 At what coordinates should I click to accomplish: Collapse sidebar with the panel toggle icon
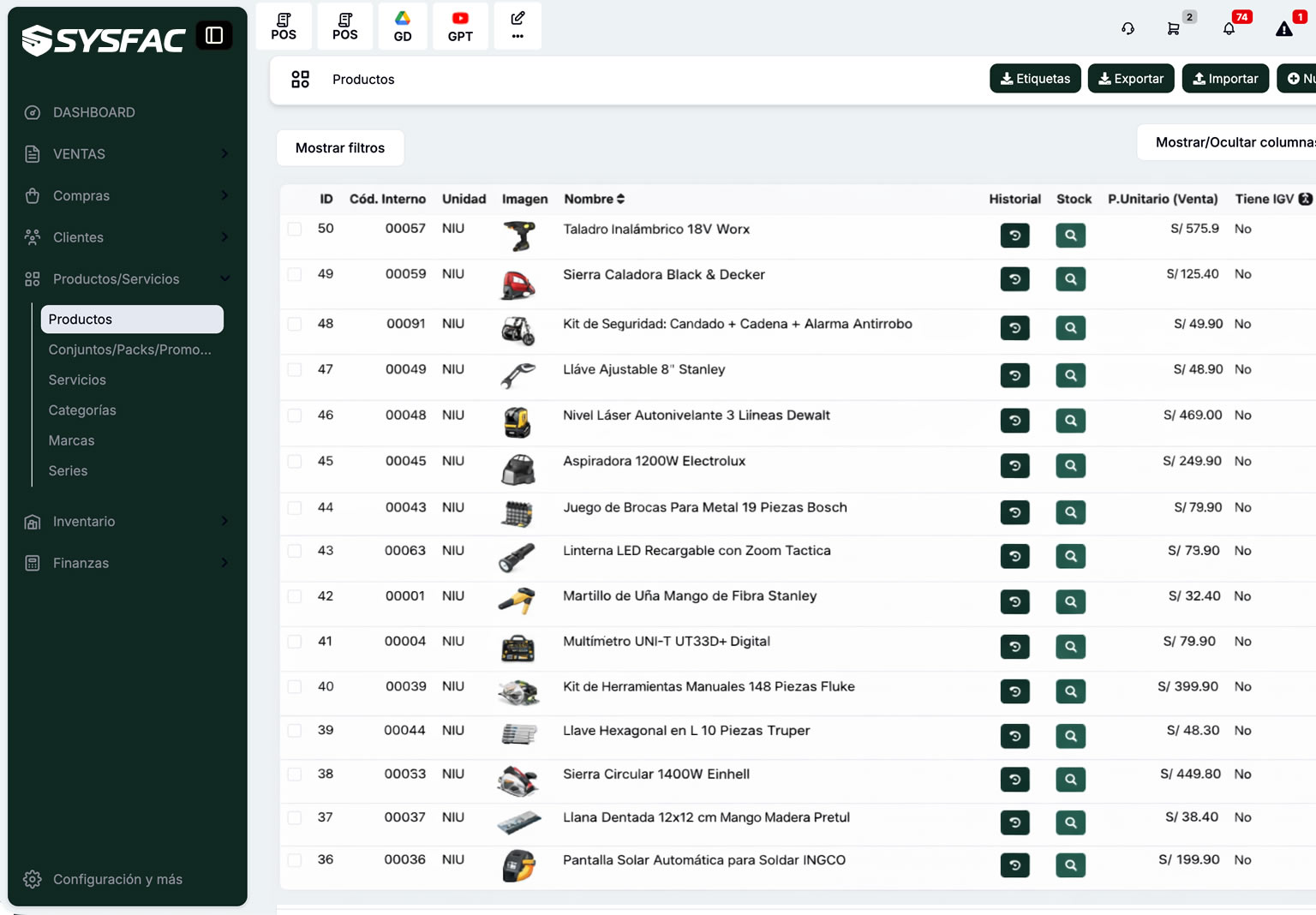point(214,35)
